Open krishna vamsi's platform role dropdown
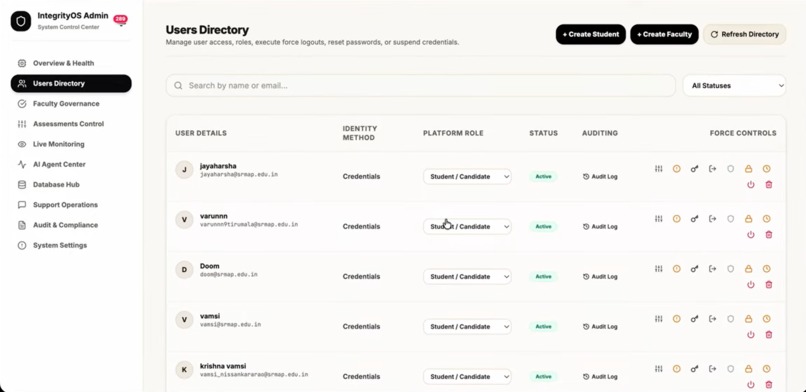This screenshot has height=392, width=806. coord(467,376)
